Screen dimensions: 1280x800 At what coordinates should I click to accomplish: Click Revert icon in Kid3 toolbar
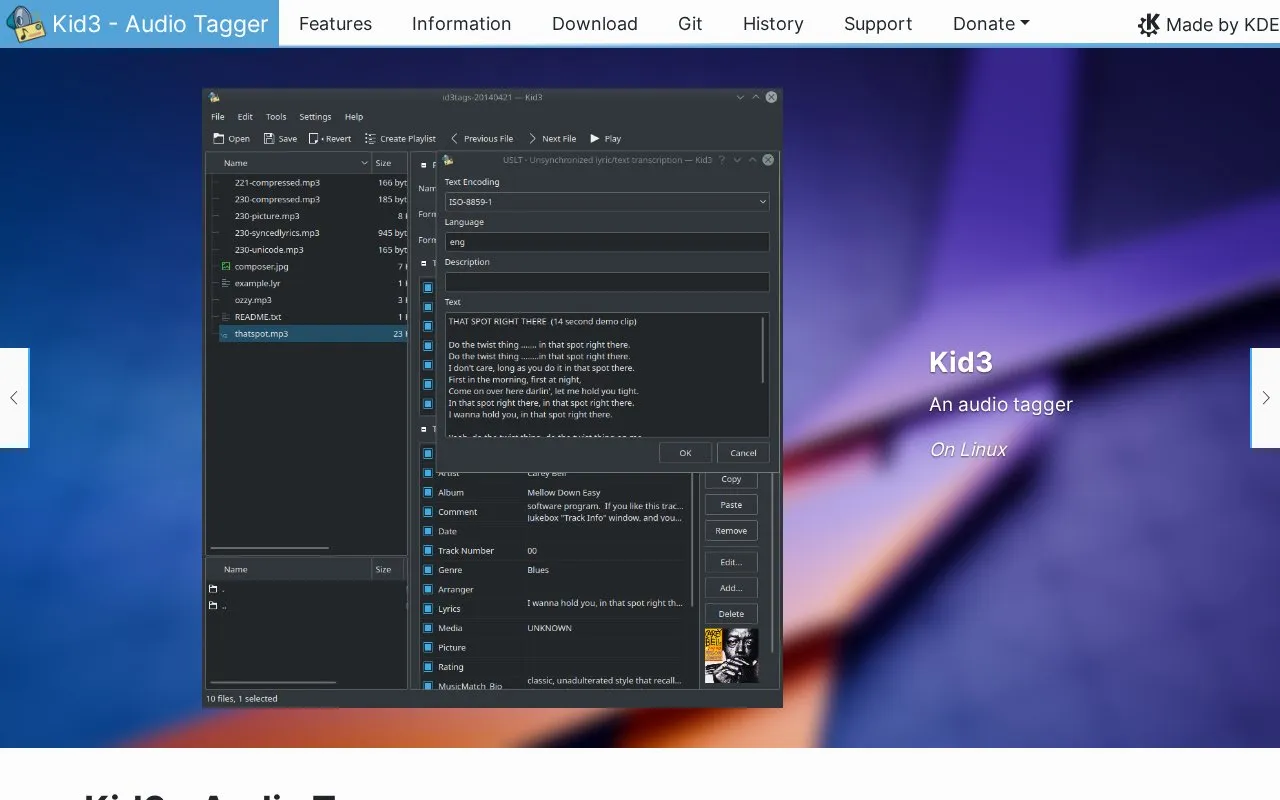[314, 138]
